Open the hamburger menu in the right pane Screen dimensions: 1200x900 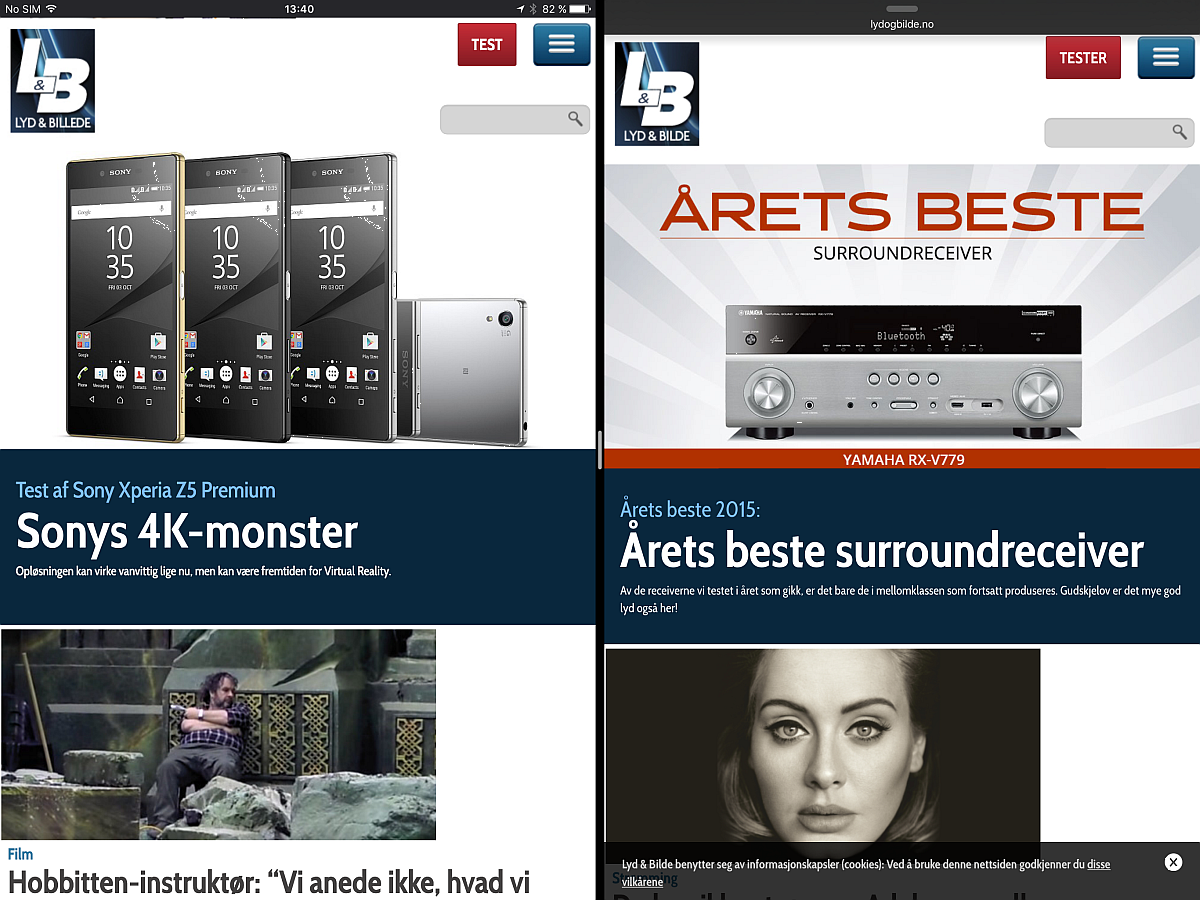(x=1165, y=58)
